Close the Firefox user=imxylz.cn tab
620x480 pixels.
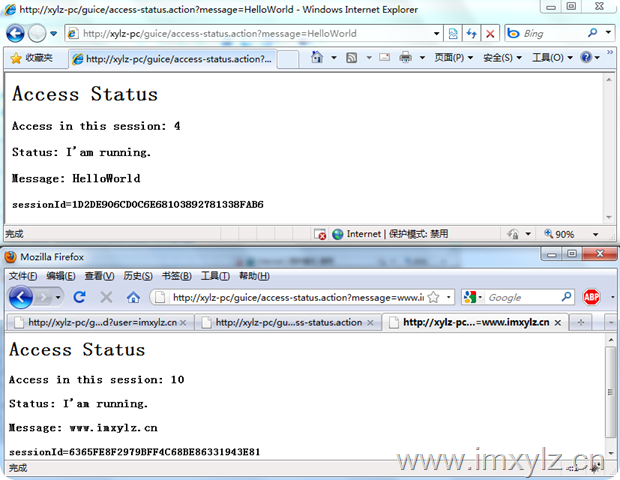[x=183, y=323]
